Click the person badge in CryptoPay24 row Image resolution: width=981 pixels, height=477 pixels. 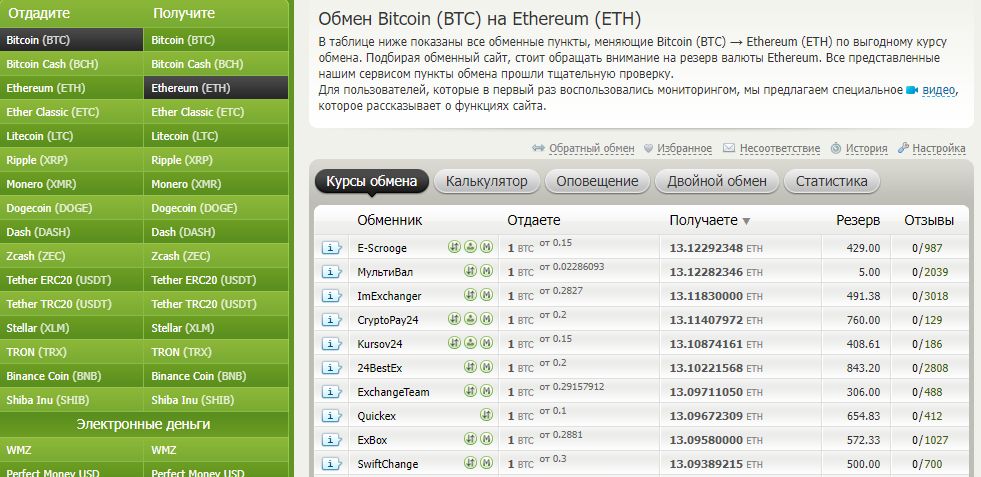point(470,319)
